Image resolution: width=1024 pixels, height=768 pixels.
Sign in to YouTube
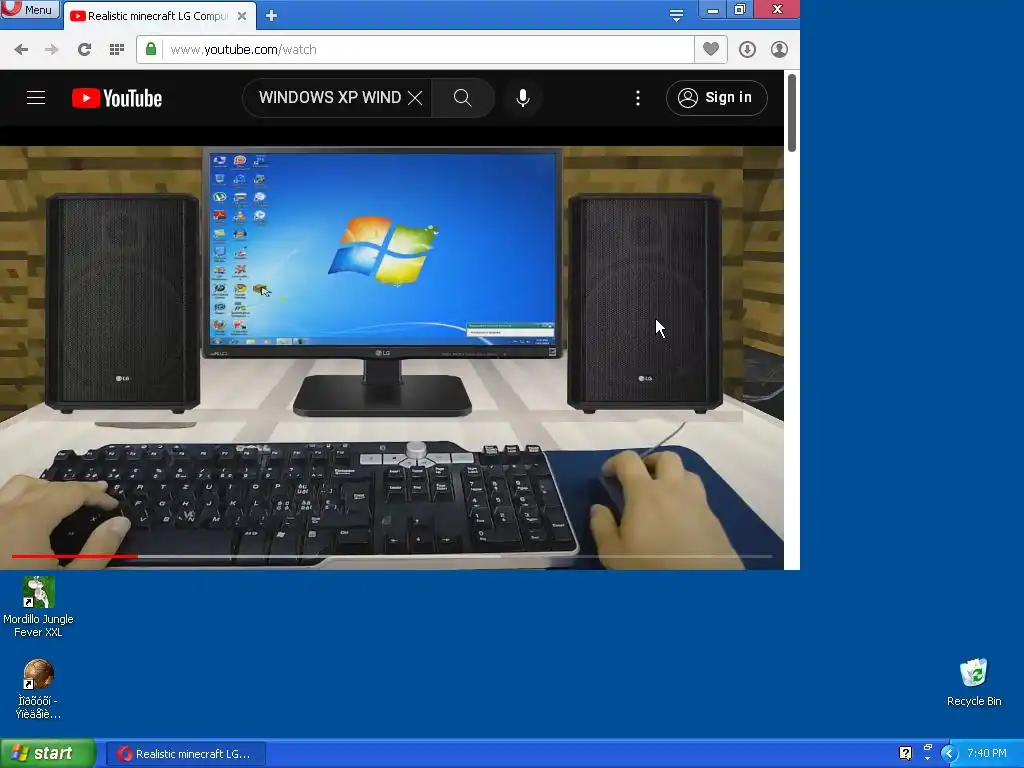pos(716,98)
